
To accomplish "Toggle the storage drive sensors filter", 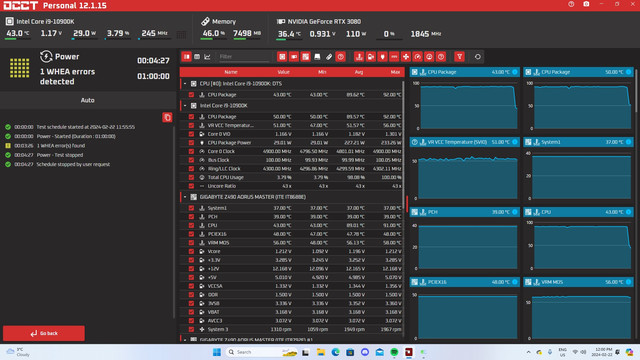I will 317,57.
